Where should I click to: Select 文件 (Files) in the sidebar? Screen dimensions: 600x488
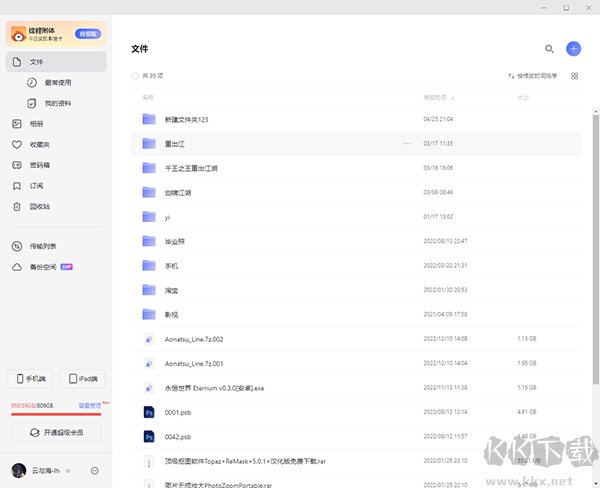pos(56,62)
